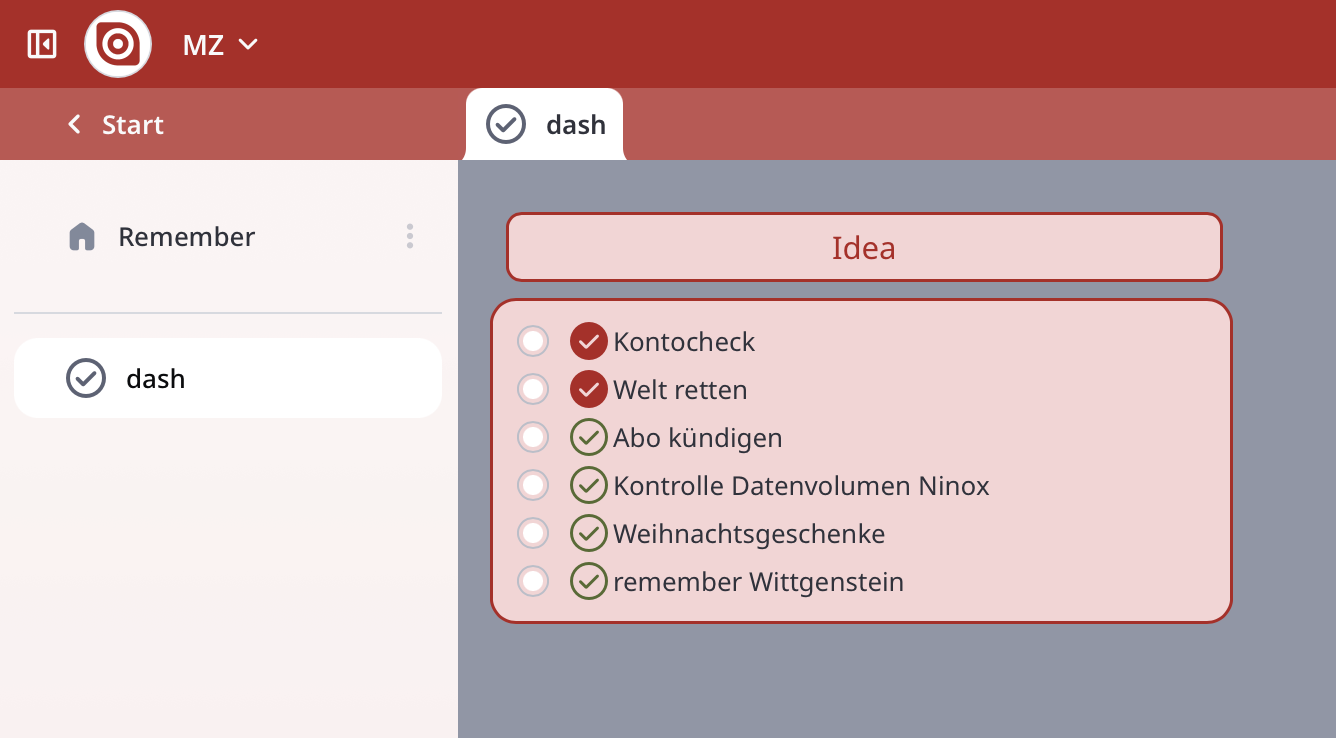Click the Idea button
Screen dimensions: 1336x738
(864, 247)
